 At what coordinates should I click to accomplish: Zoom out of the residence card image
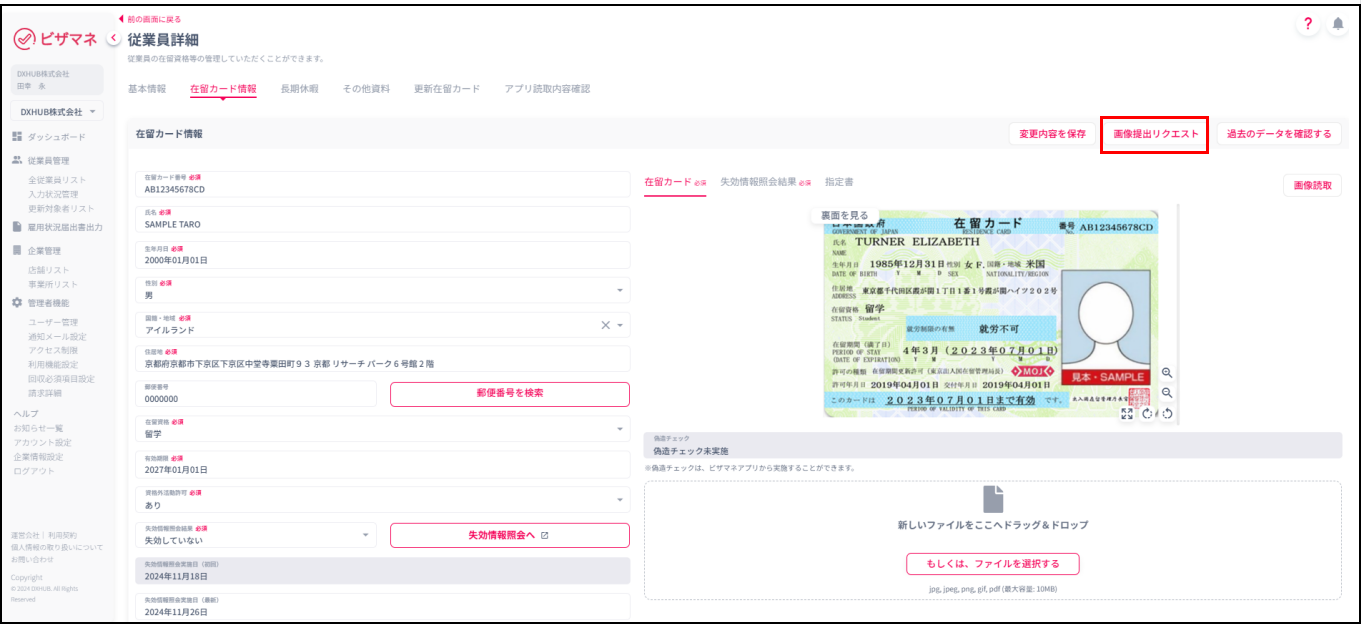(1166, 393)
